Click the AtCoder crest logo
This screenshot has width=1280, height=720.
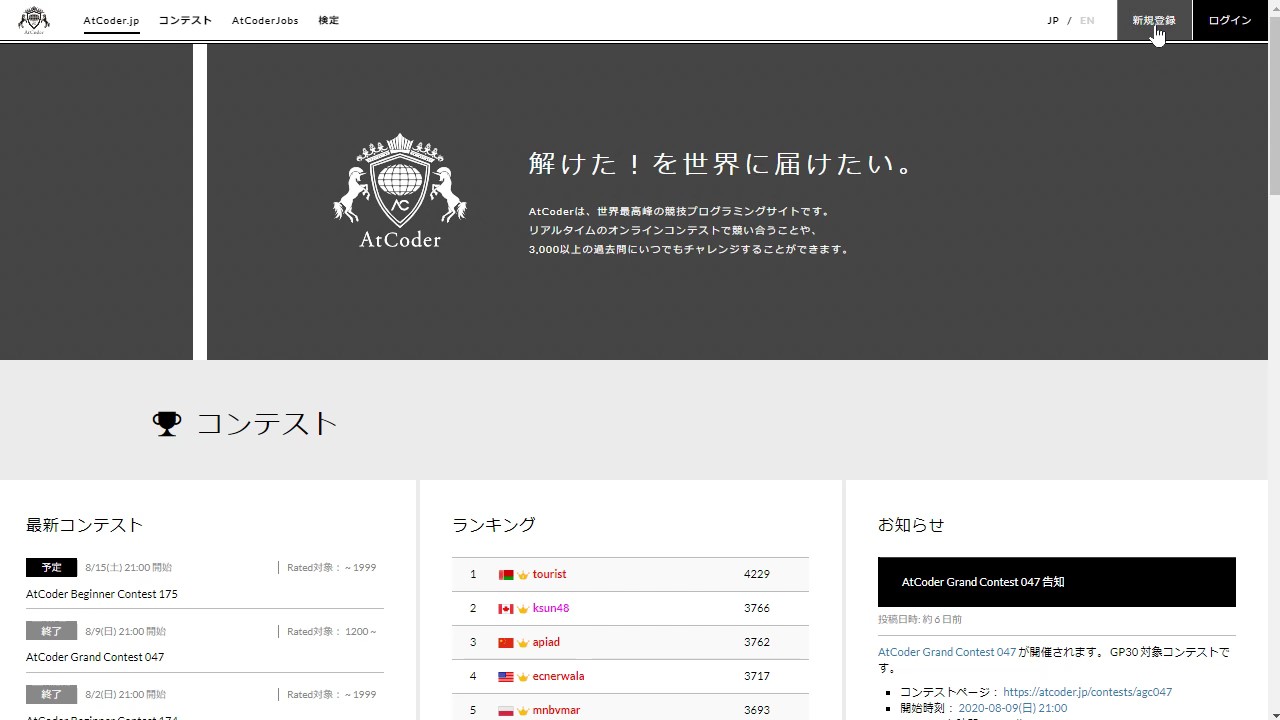coord(34,19)
